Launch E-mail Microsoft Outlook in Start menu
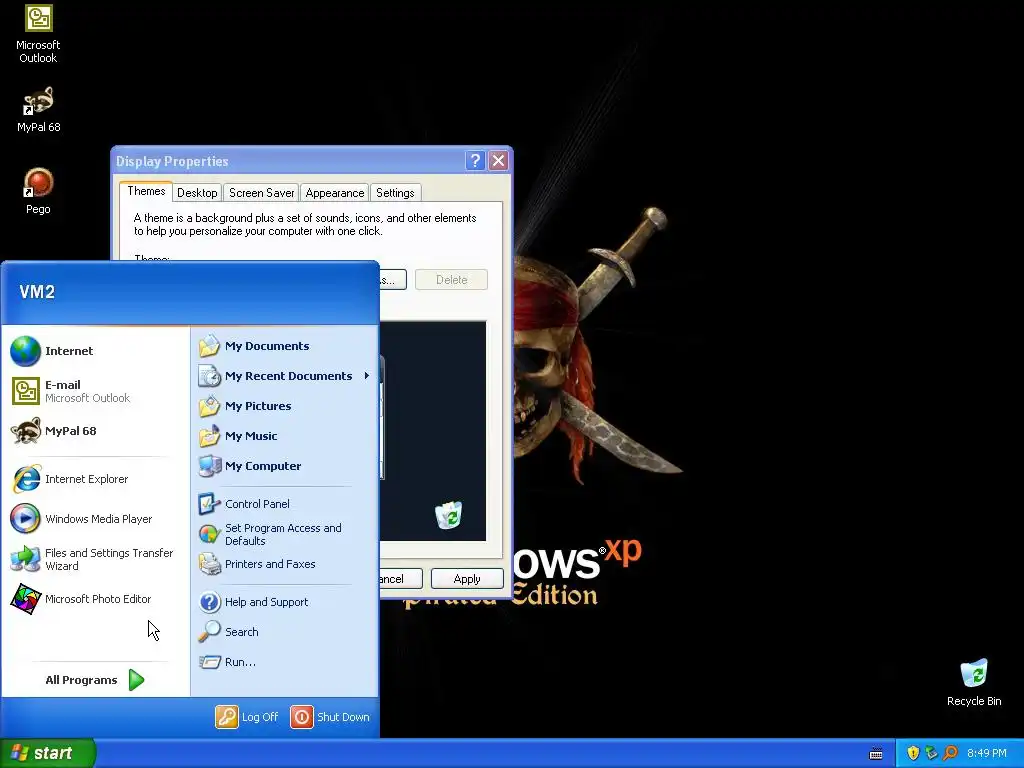The image size is (1024, 768). (96, 391)
